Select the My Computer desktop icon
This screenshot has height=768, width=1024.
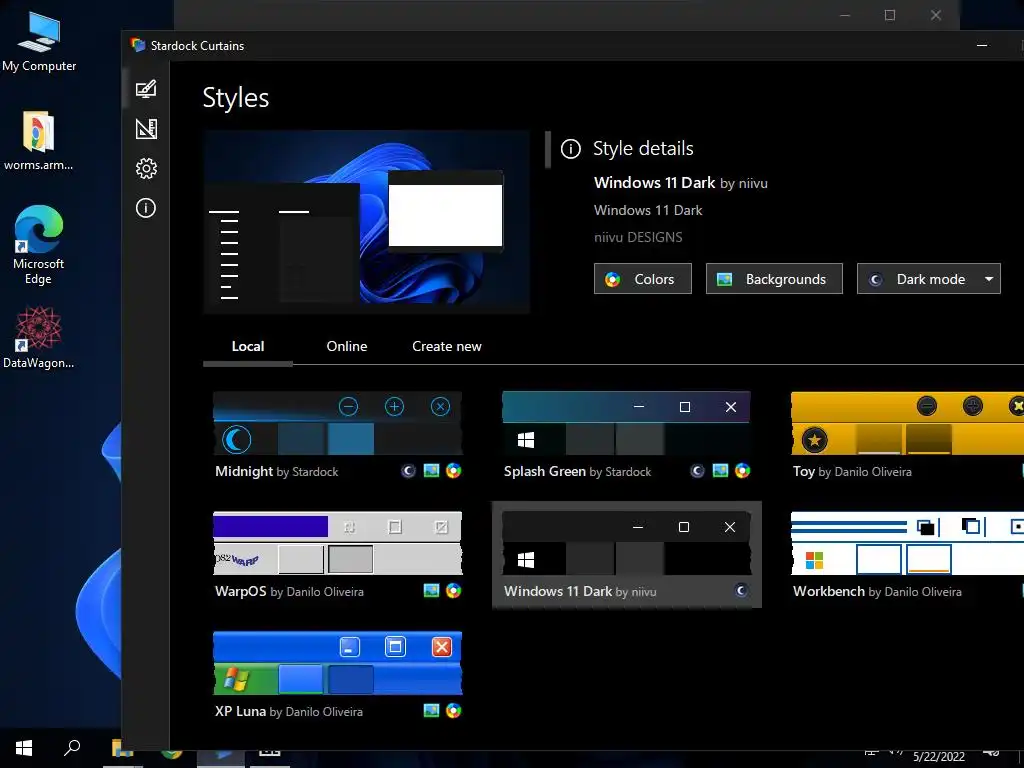tap(39, 41)
